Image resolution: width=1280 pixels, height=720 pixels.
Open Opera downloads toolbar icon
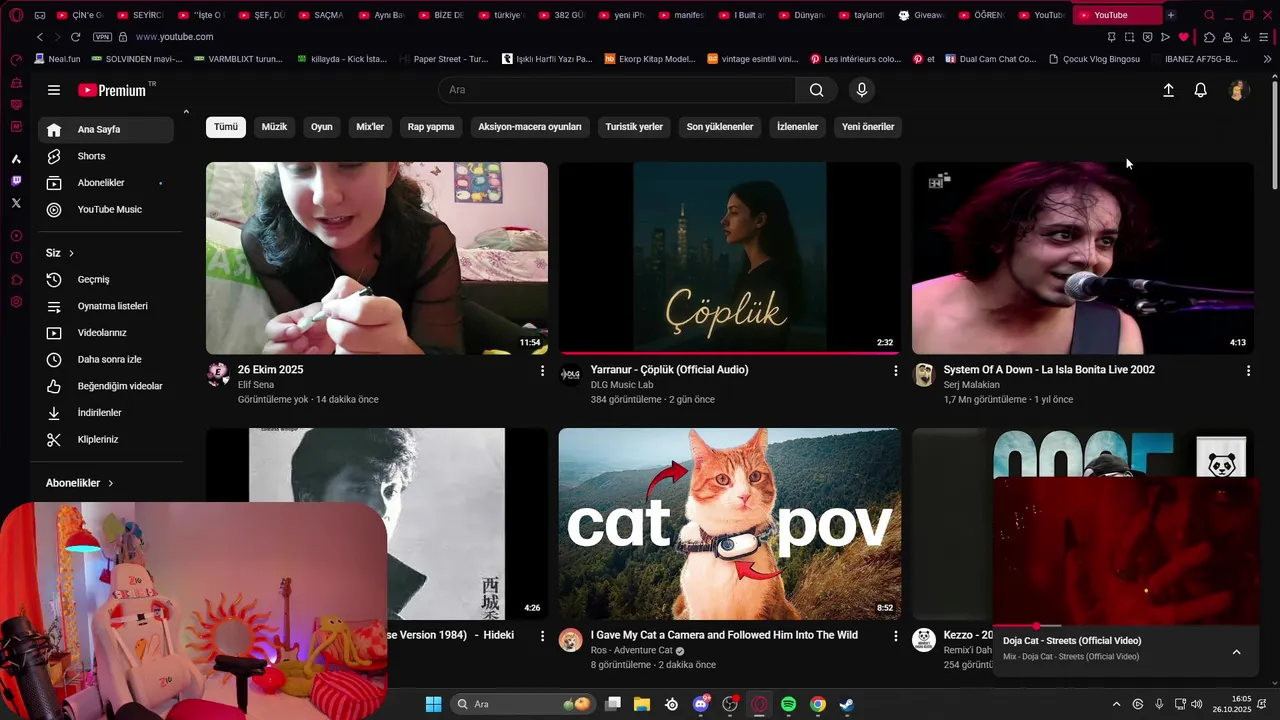(1245, 37)
